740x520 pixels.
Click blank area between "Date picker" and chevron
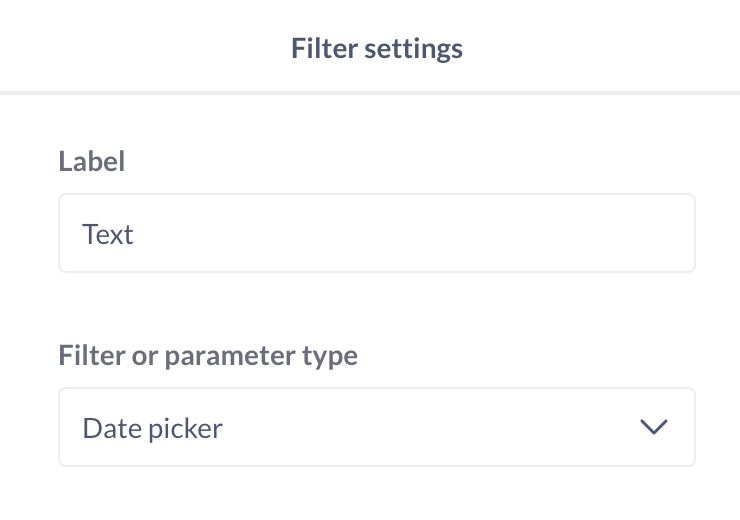430,428
